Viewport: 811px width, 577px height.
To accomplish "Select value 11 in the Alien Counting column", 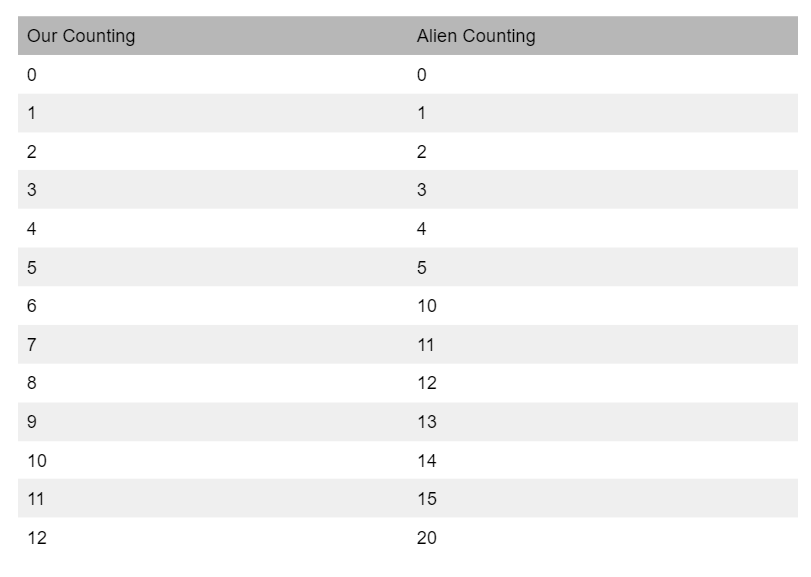I will pos(427,345).
